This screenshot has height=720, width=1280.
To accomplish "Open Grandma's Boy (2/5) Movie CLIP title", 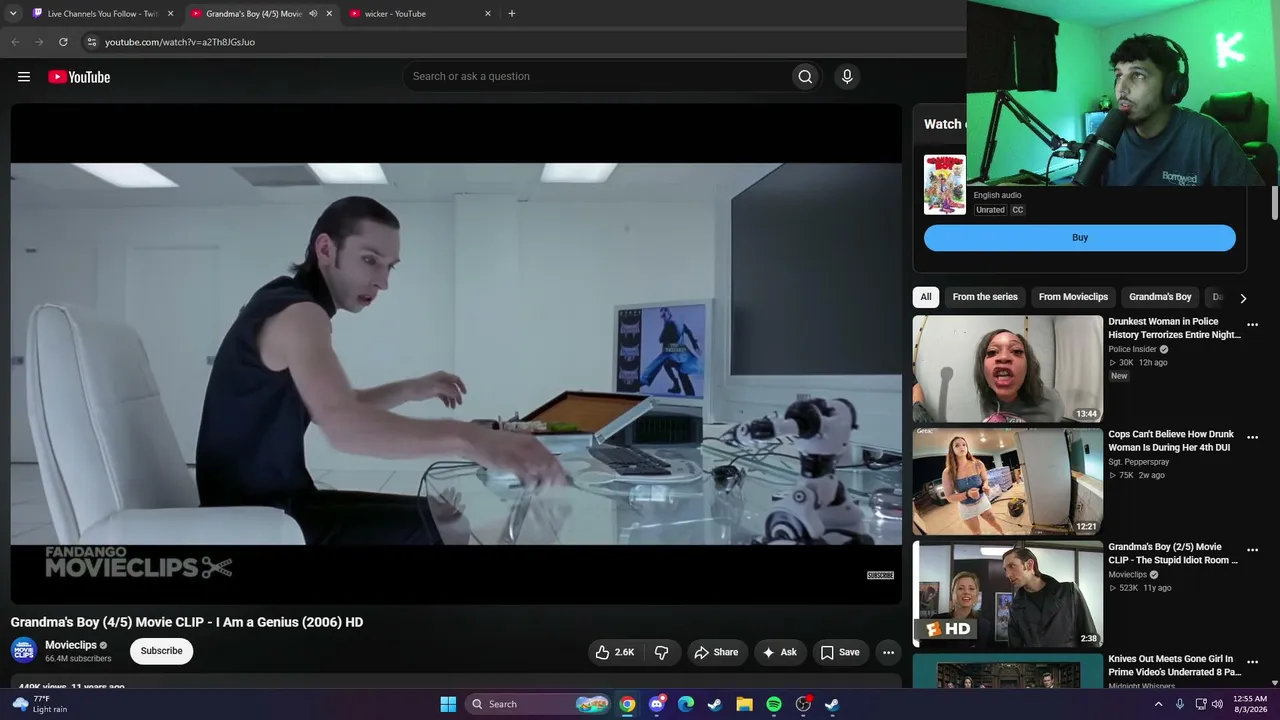I will (x=1173, y=554).
